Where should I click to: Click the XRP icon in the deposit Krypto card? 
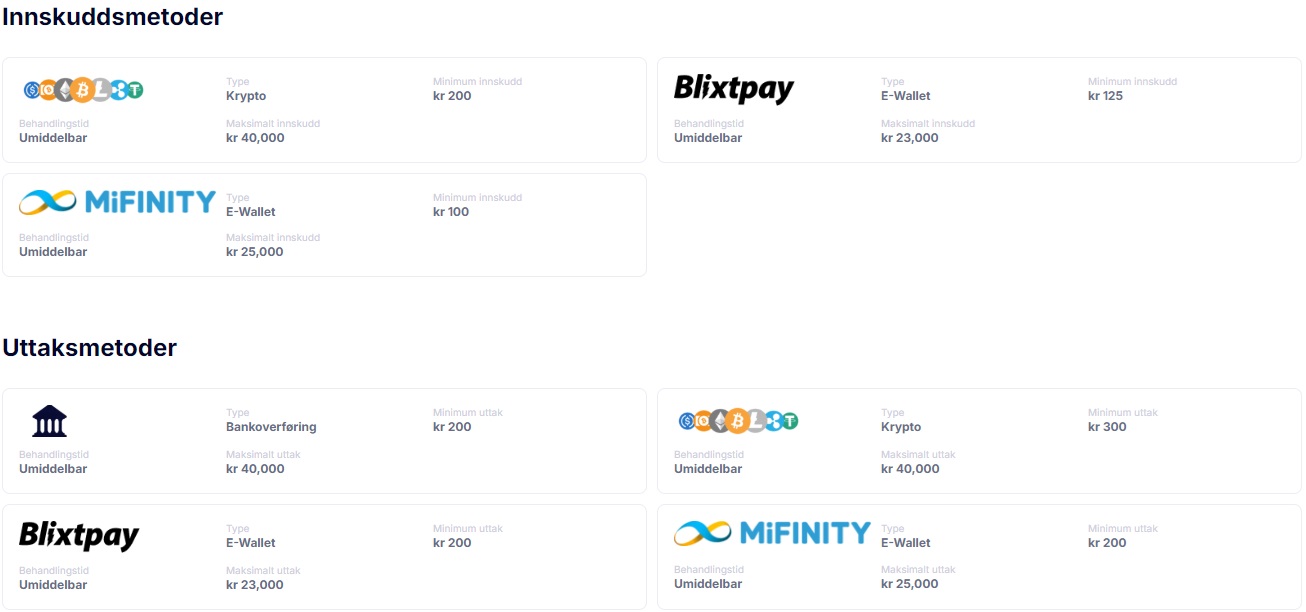coord(118,90)
